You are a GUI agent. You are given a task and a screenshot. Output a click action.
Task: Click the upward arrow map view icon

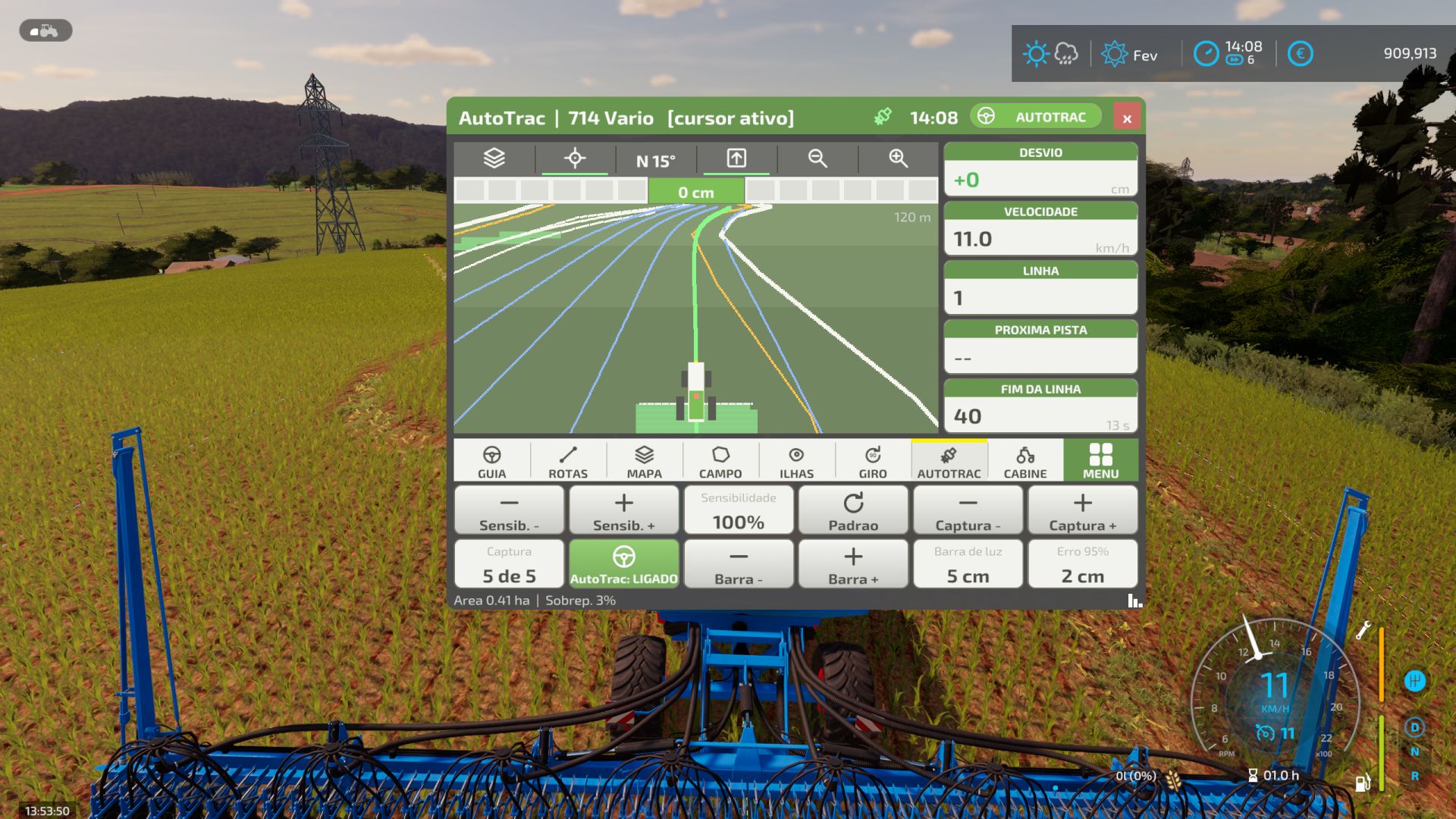coord(736,158)
